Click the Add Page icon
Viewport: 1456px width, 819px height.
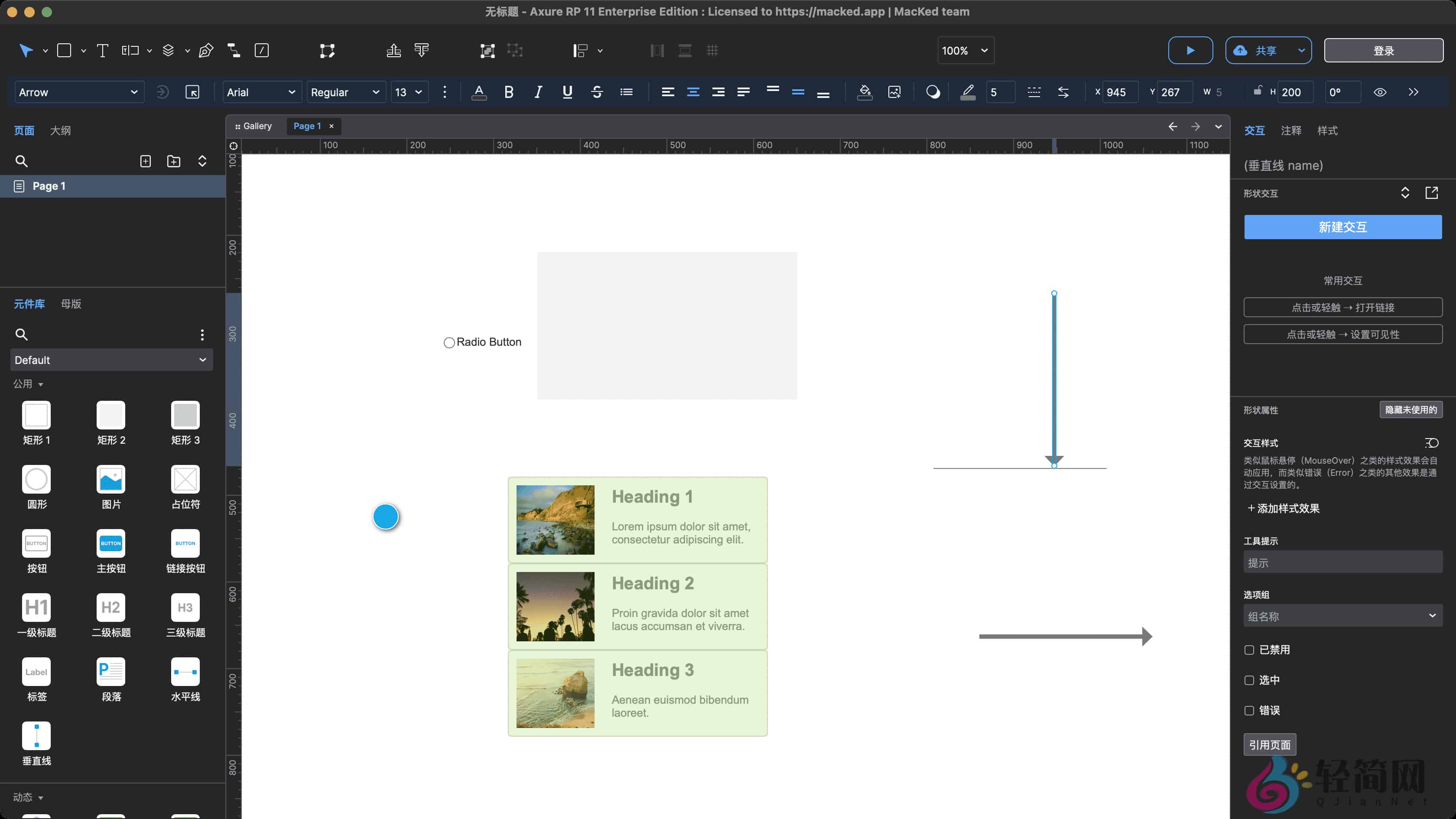point(145,162)
